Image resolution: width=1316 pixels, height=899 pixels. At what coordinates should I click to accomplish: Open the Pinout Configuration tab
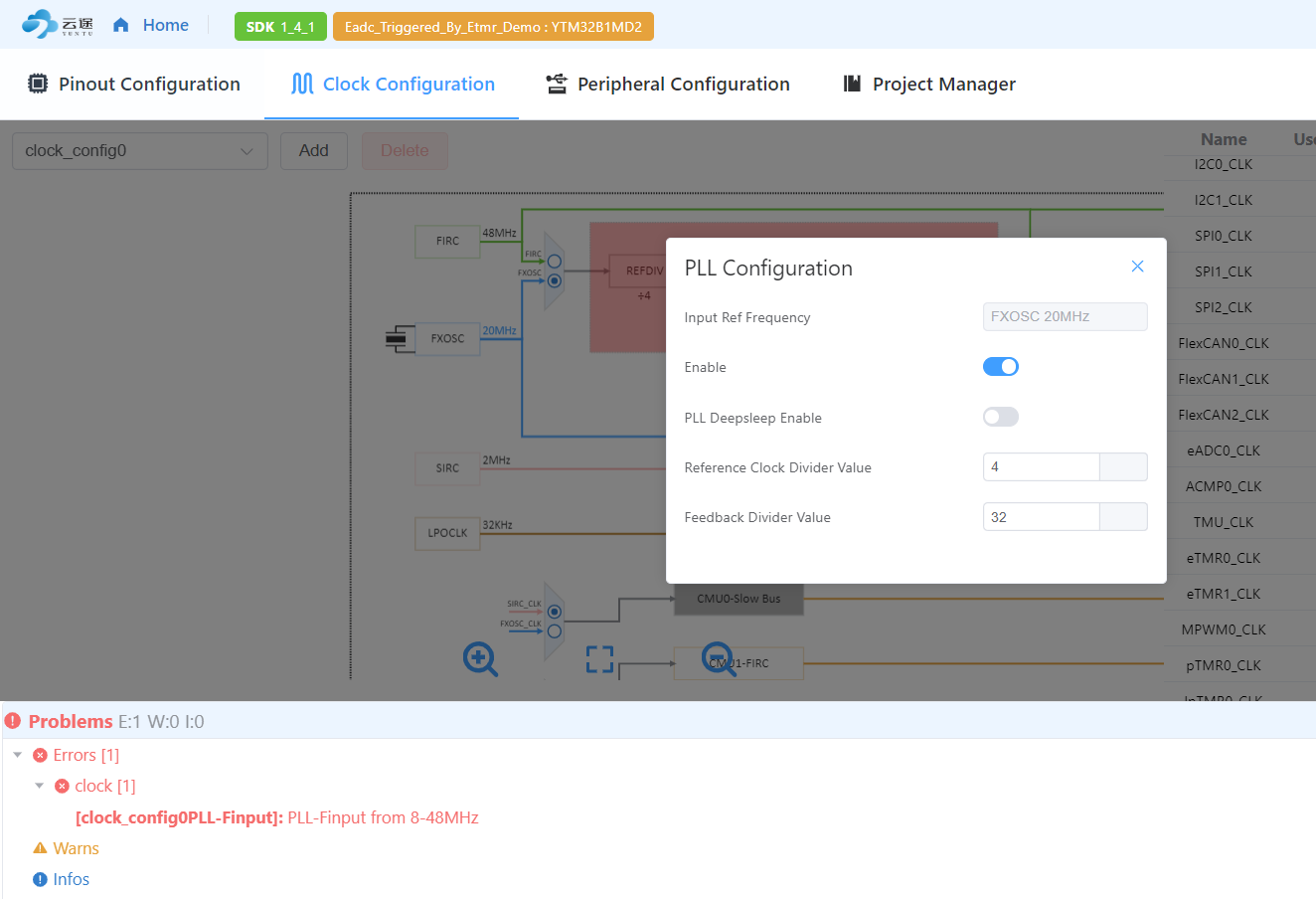pos(134,85)
